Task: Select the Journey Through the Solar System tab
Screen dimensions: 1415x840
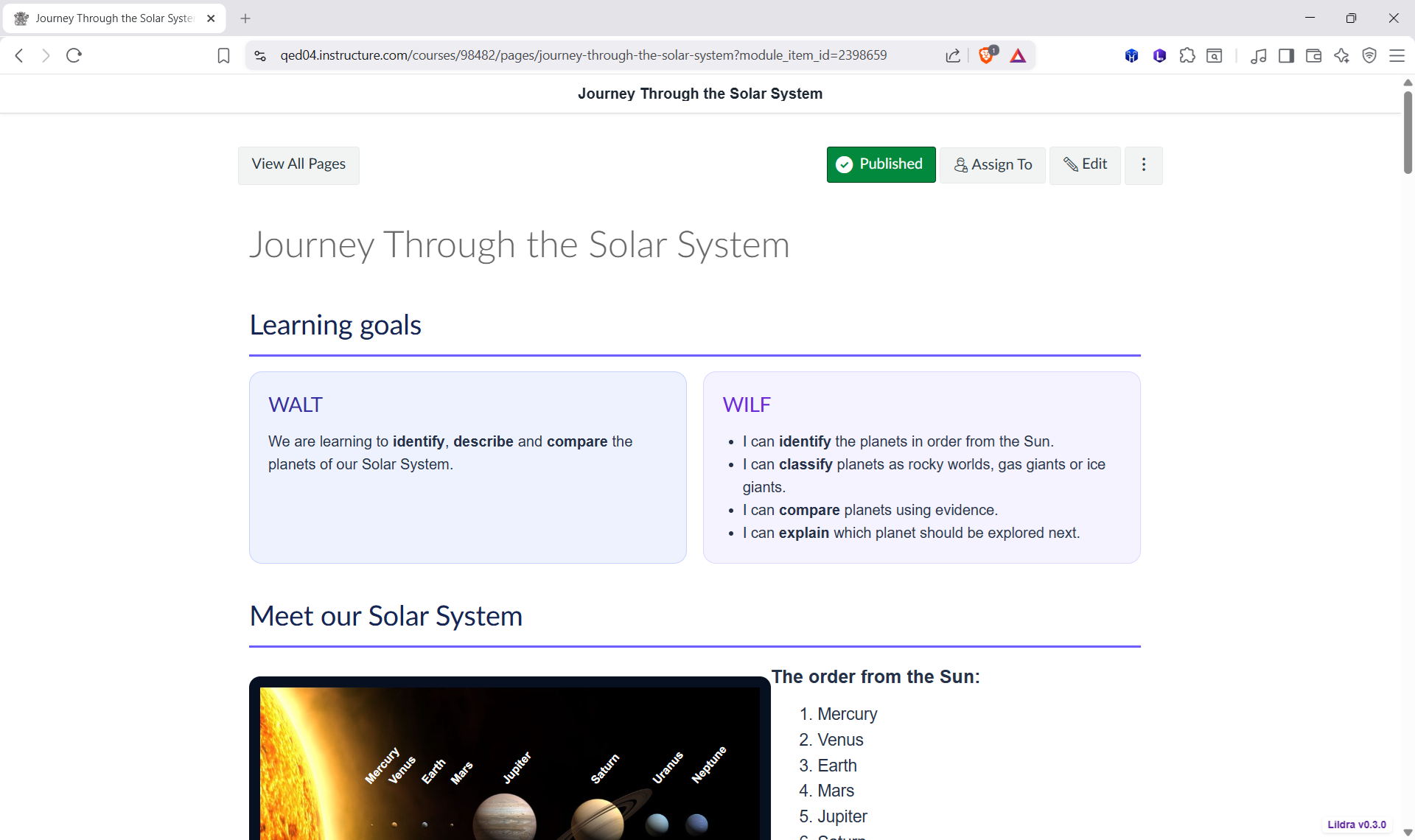Action: [x=114, y=18]
